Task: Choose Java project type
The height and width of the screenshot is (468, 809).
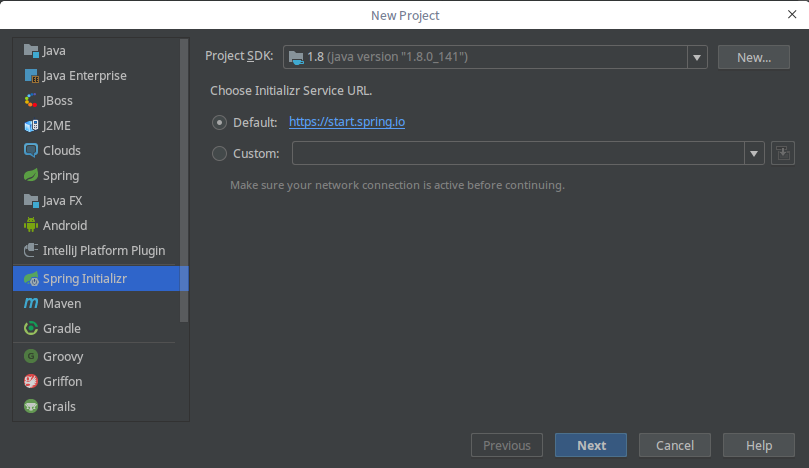Action: (54, 51)
